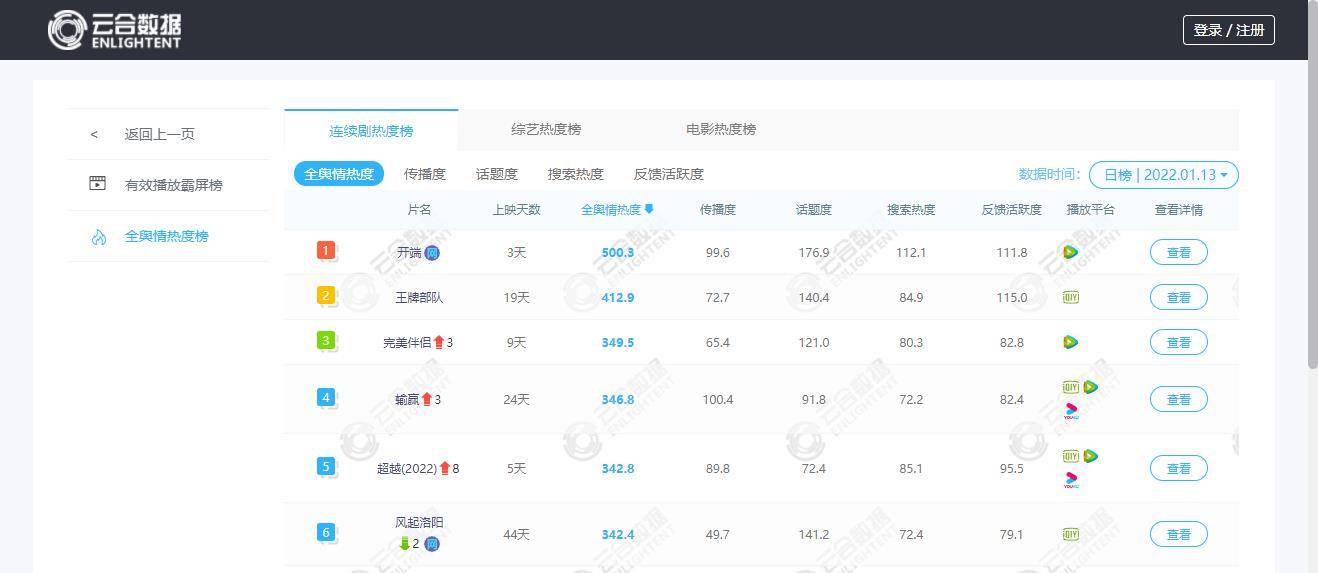
Task: Click the Youku icon in 输赢 row
Action: (x=1071, y=410)
